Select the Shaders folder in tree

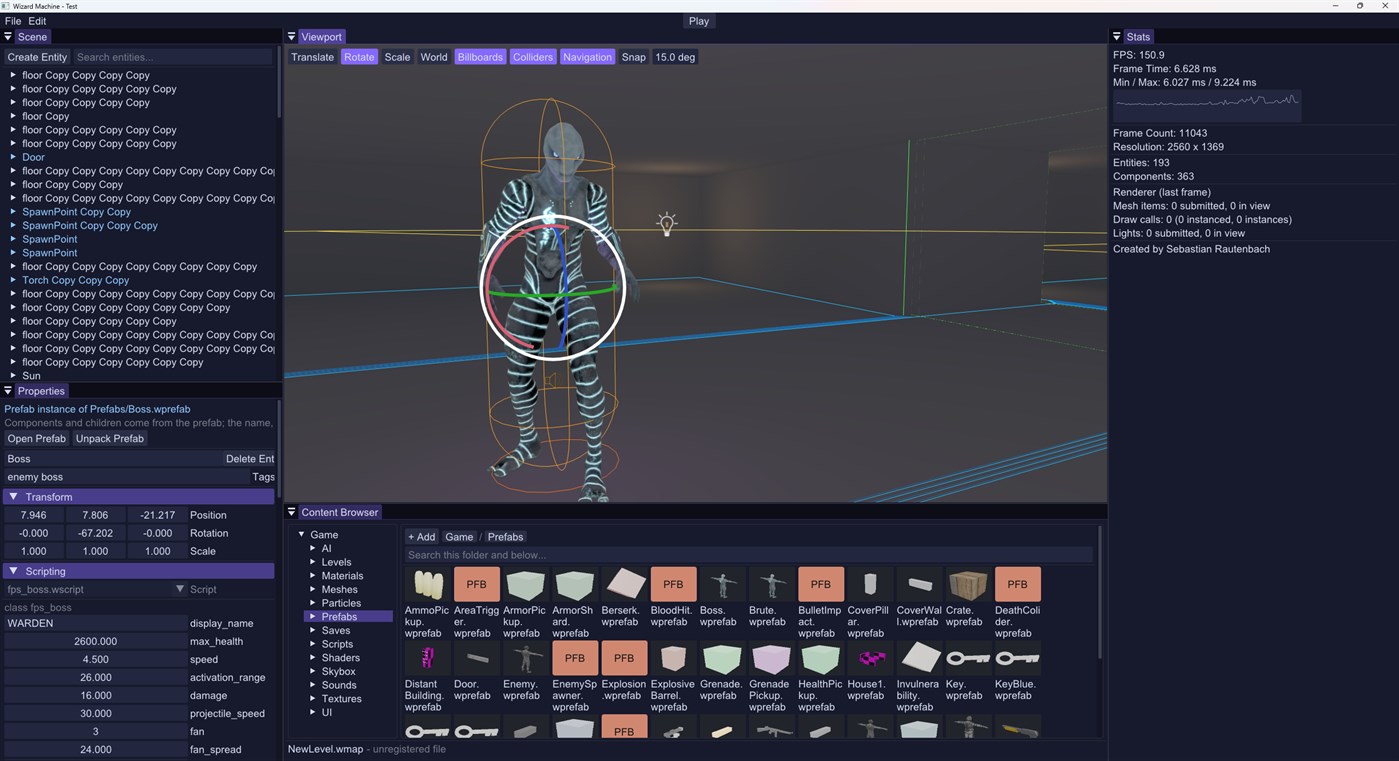click(341, 658)
